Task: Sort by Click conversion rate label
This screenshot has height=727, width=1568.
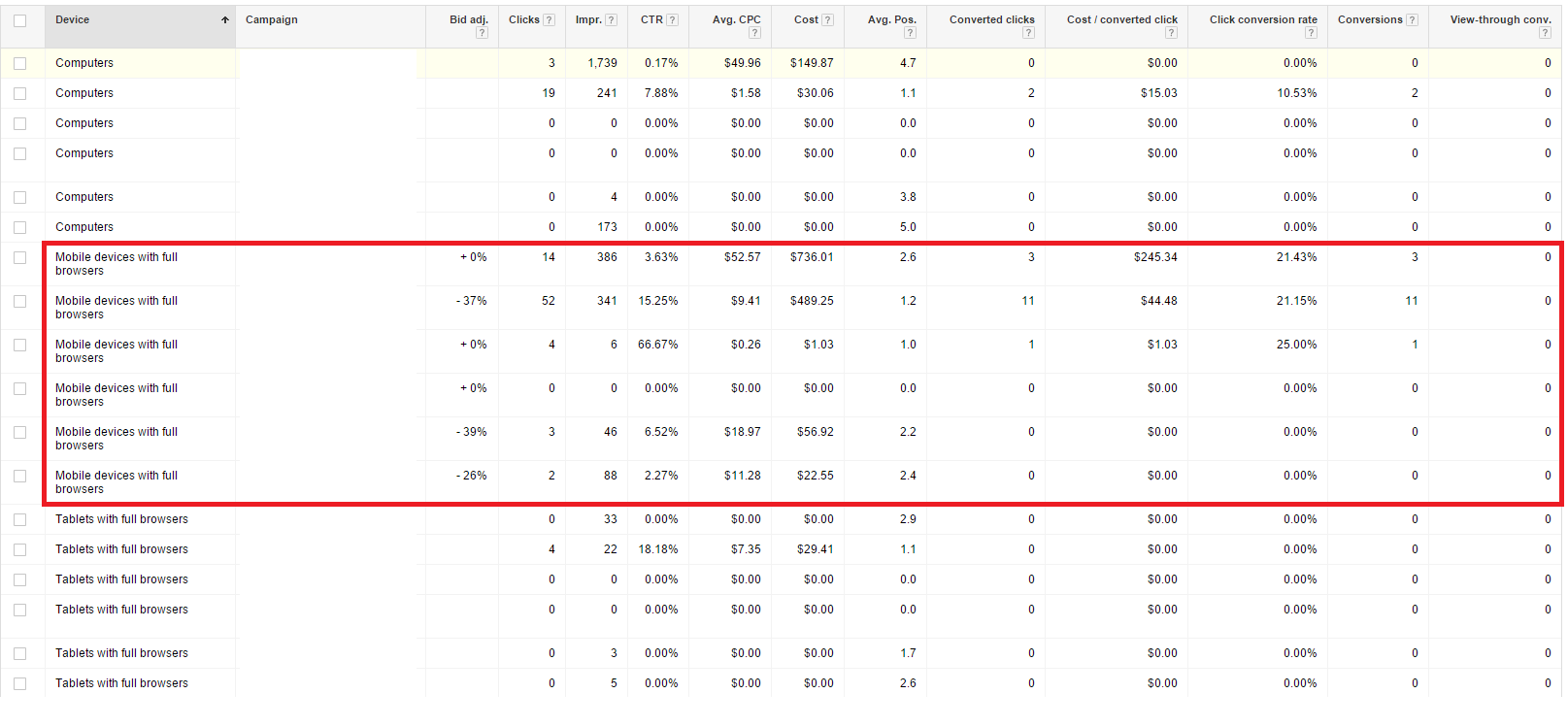Action: click(x=1263, y=20)
